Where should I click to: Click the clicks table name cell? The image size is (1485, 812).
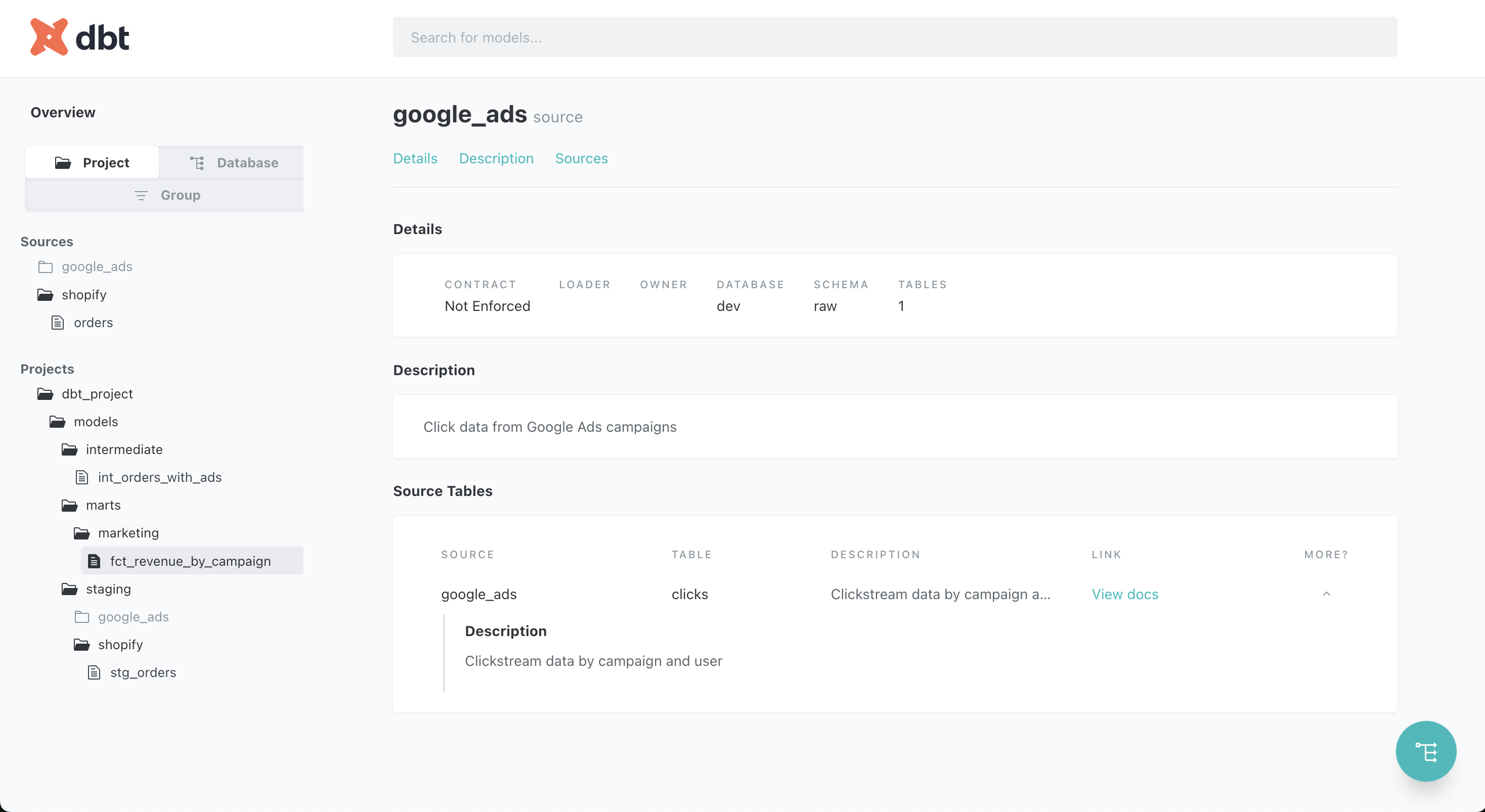pos(689,594)
